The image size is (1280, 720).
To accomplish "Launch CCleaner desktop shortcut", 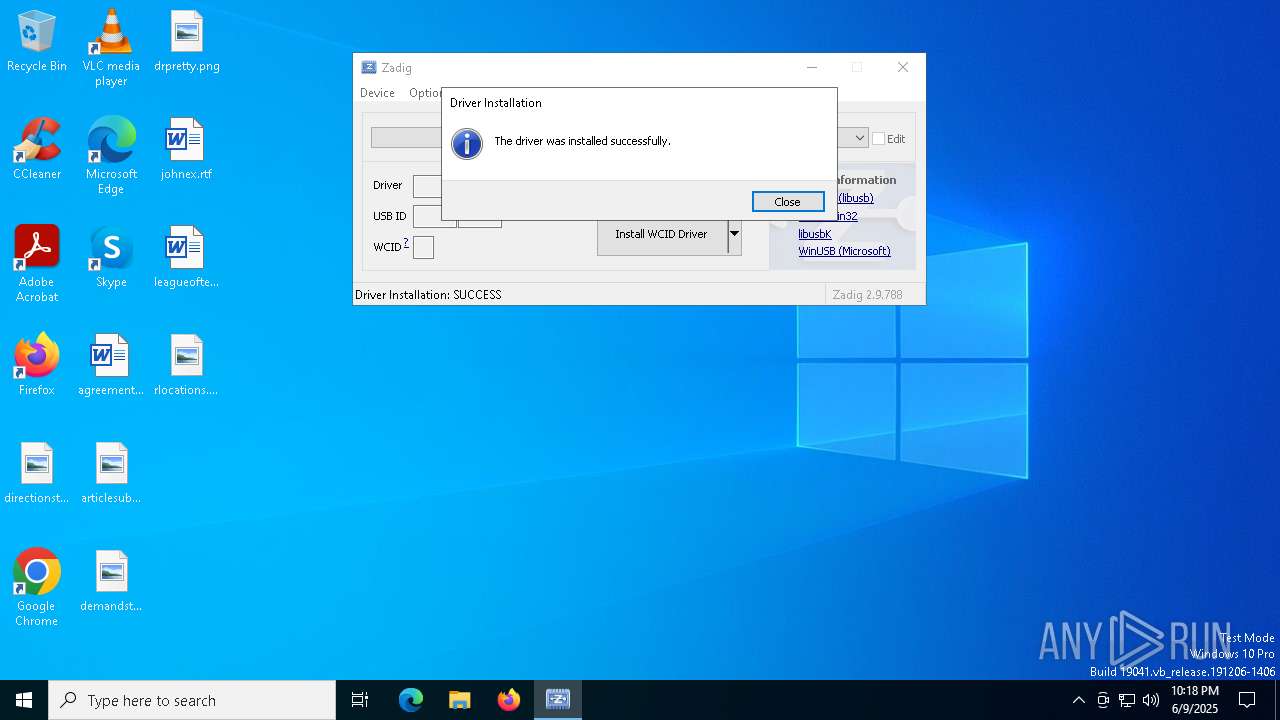I will pos(37,150).
